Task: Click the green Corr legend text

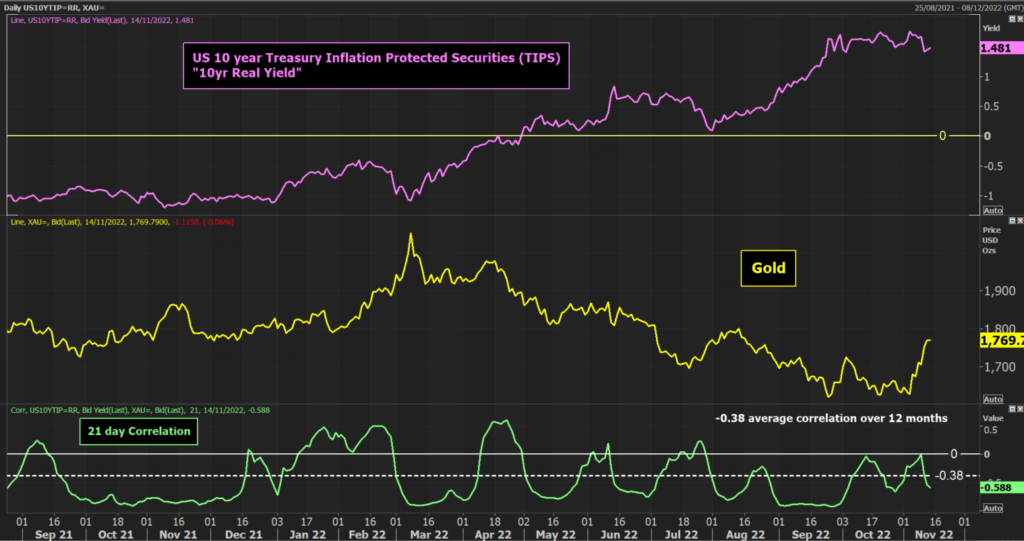Action: pyautogui.click(x=140, y=410)
